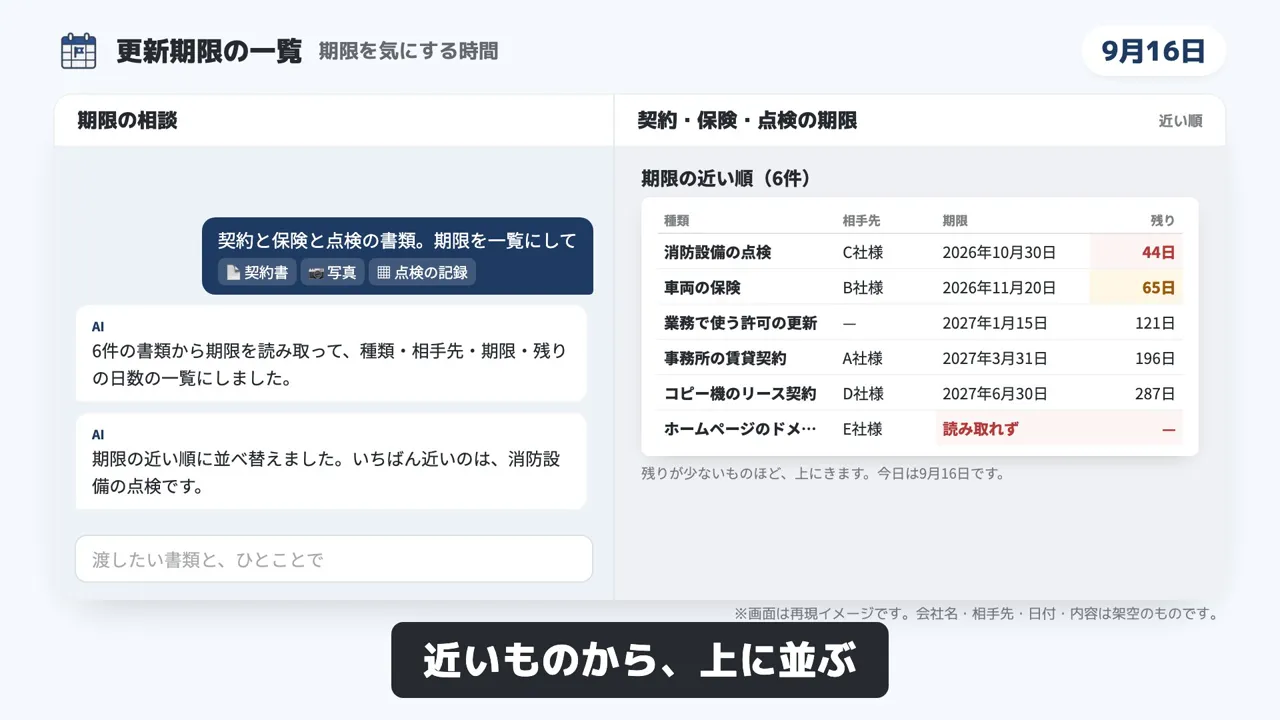Click the 種類 column header
Screen dimensions: 1280x720
pos(677,220)
